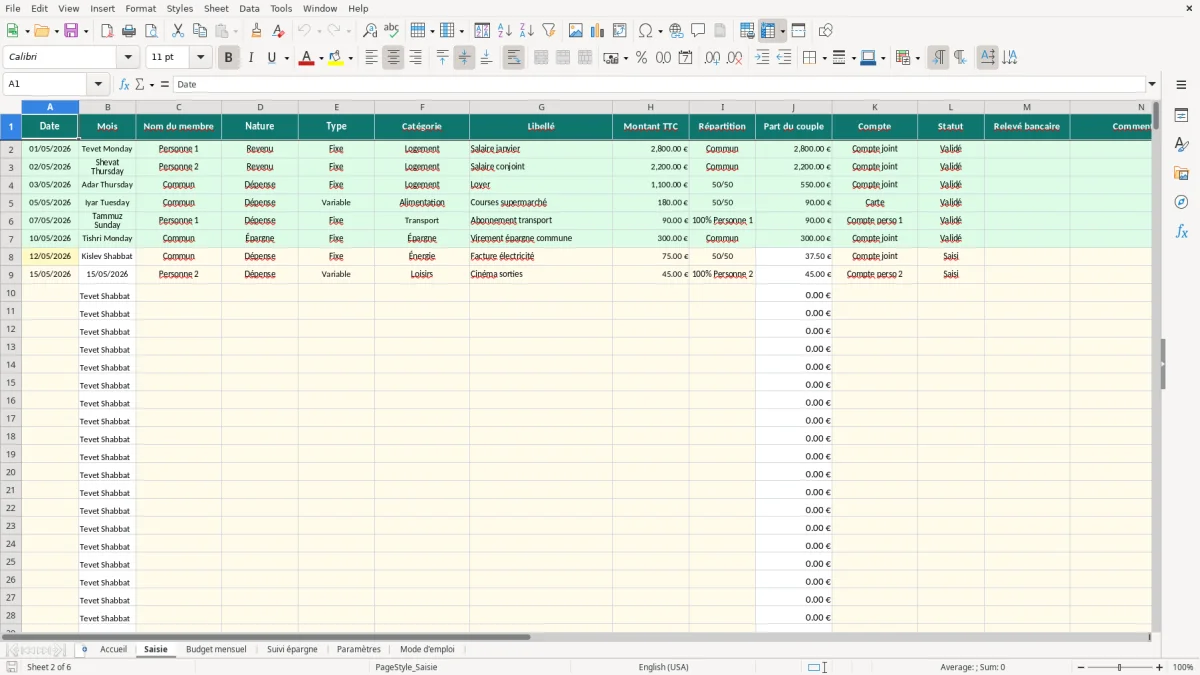Click the Define Print Area icon
Screen dimensions: 1200x675
click(x=747, y=31)
